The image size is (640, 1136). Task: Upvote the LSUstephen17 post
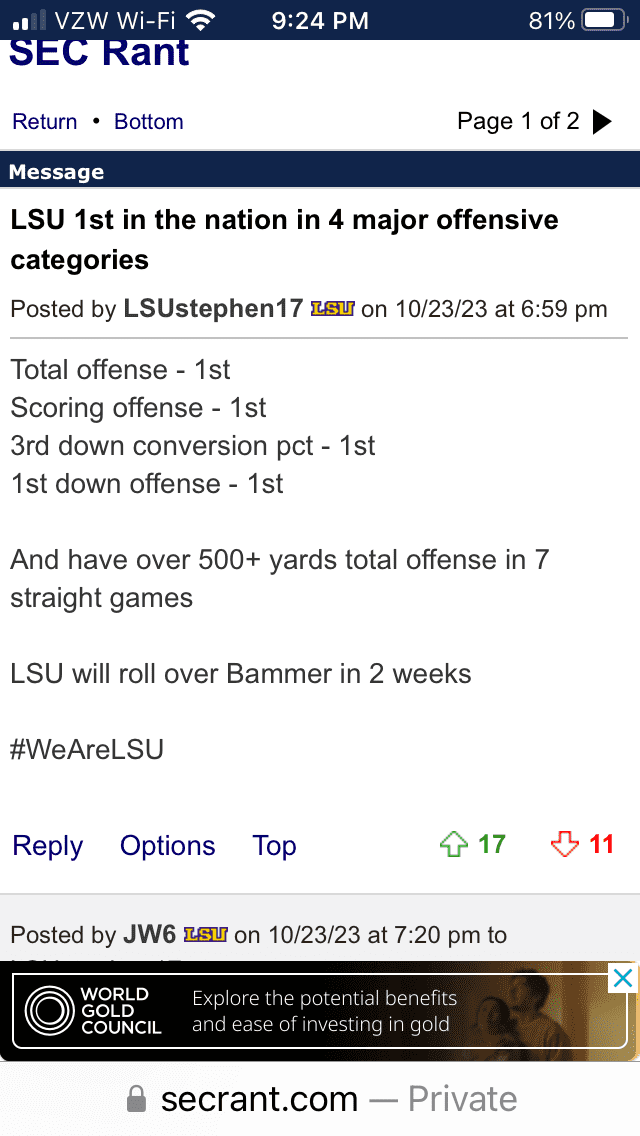(x=454, y=845)
